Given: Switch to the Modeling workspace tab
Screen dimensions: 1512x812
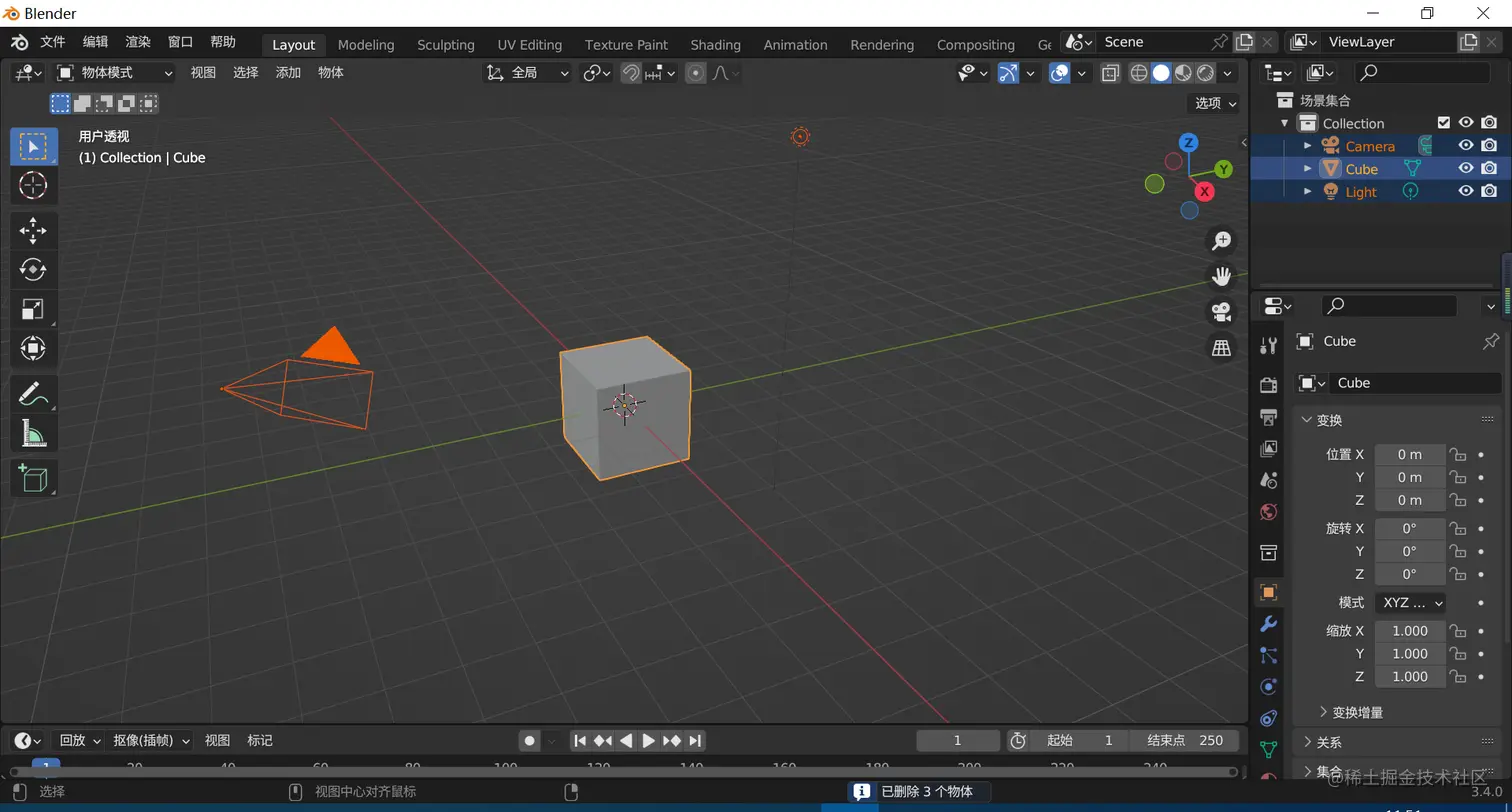Looking at the screenshot, I should click(x=366, y=45).
